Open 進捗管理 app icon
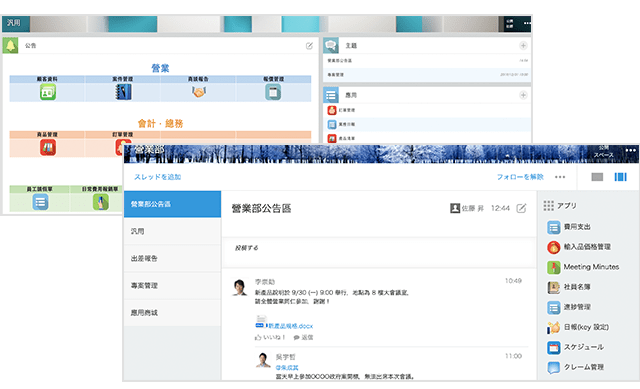Image resolution: width=640 pixels, height=389 pixels. (553, 307)
